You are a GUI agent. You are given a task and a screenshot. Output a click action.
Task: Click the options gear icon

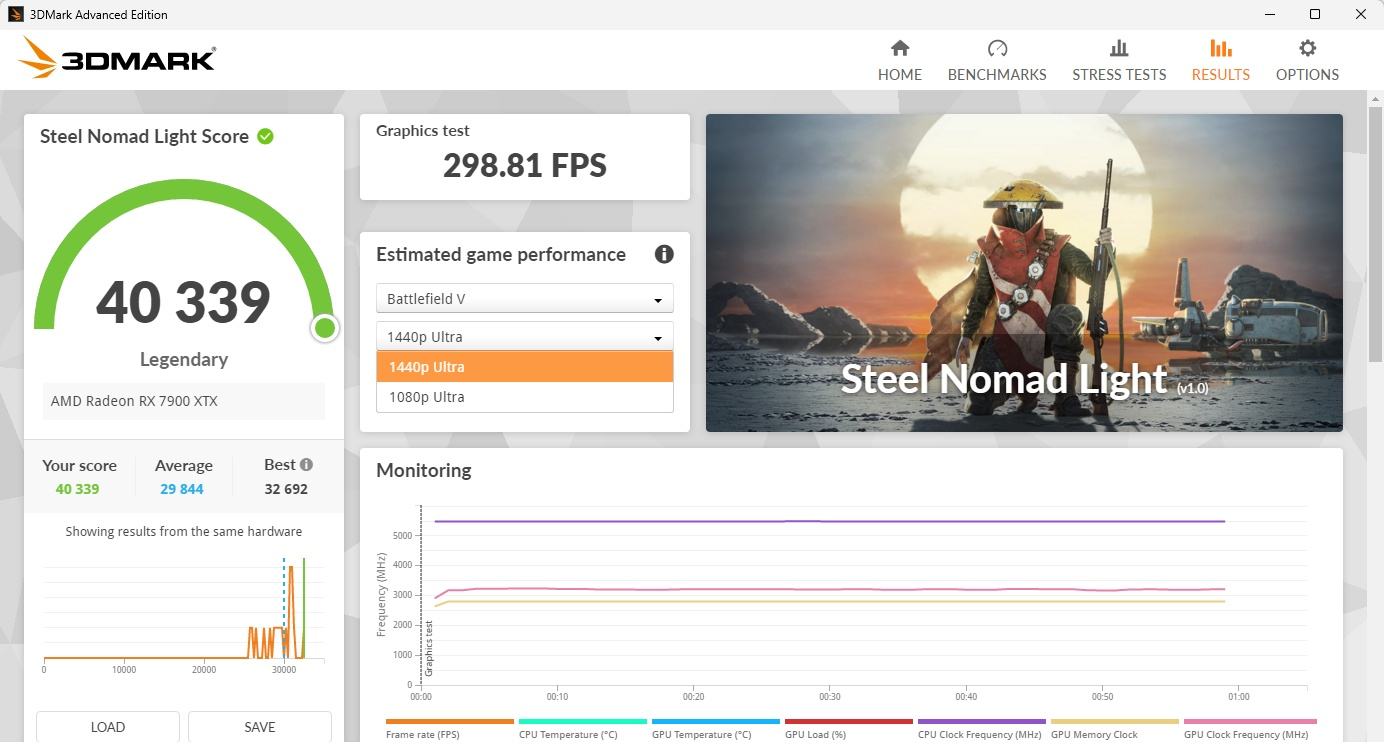(x=1307, y=48)
